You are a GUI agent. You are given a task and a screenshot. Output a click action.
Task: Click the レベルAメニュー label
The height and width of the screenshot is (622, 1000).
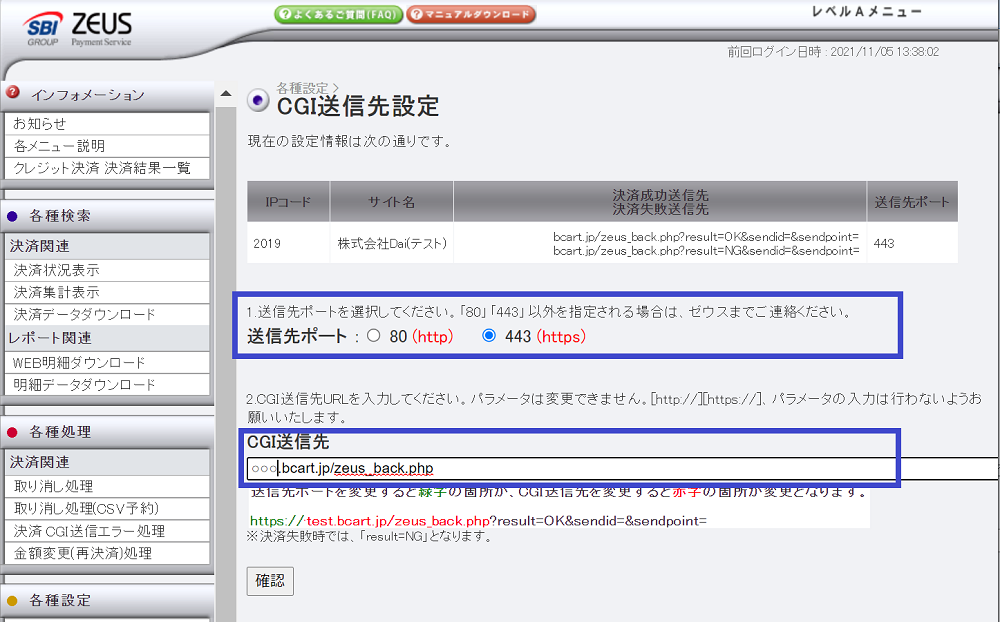(x=867, y=11)
